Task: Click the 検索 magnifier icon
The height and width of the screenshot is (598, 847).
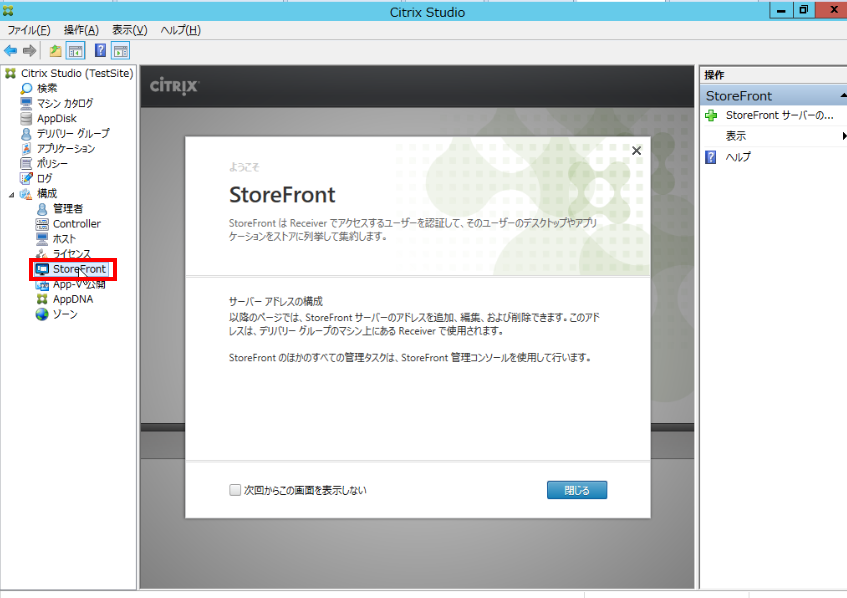Action: tap(26, 88)
